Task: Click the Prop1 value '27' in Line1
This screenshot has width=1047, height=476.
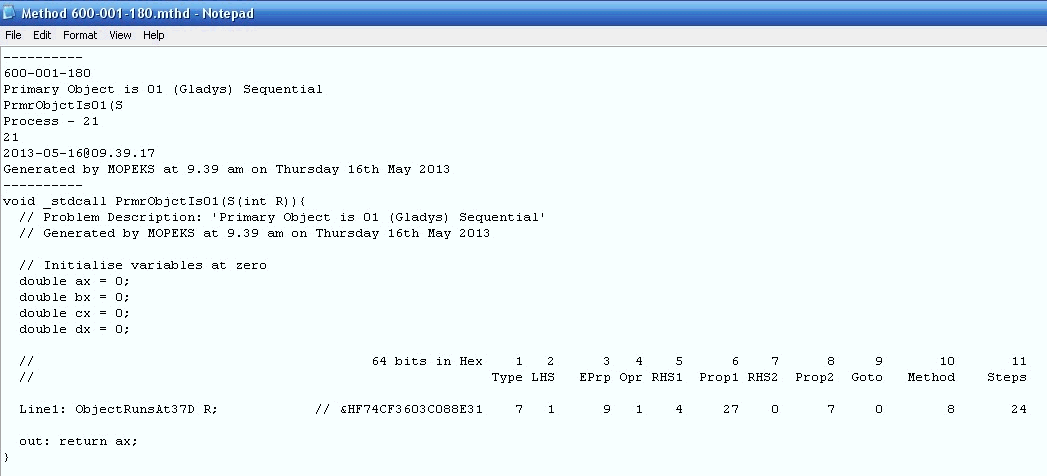Action: click(x=731, y=409)
